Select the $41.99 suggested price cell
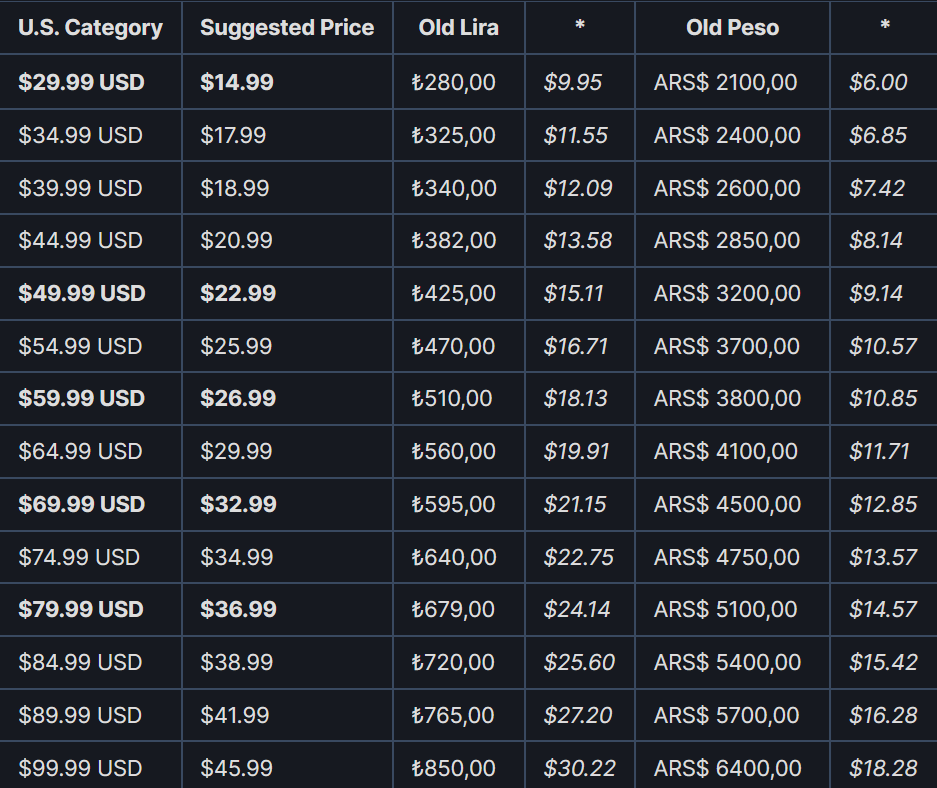Image resolution: width=937 pixels, height=788 pixels. coord(235,715)
